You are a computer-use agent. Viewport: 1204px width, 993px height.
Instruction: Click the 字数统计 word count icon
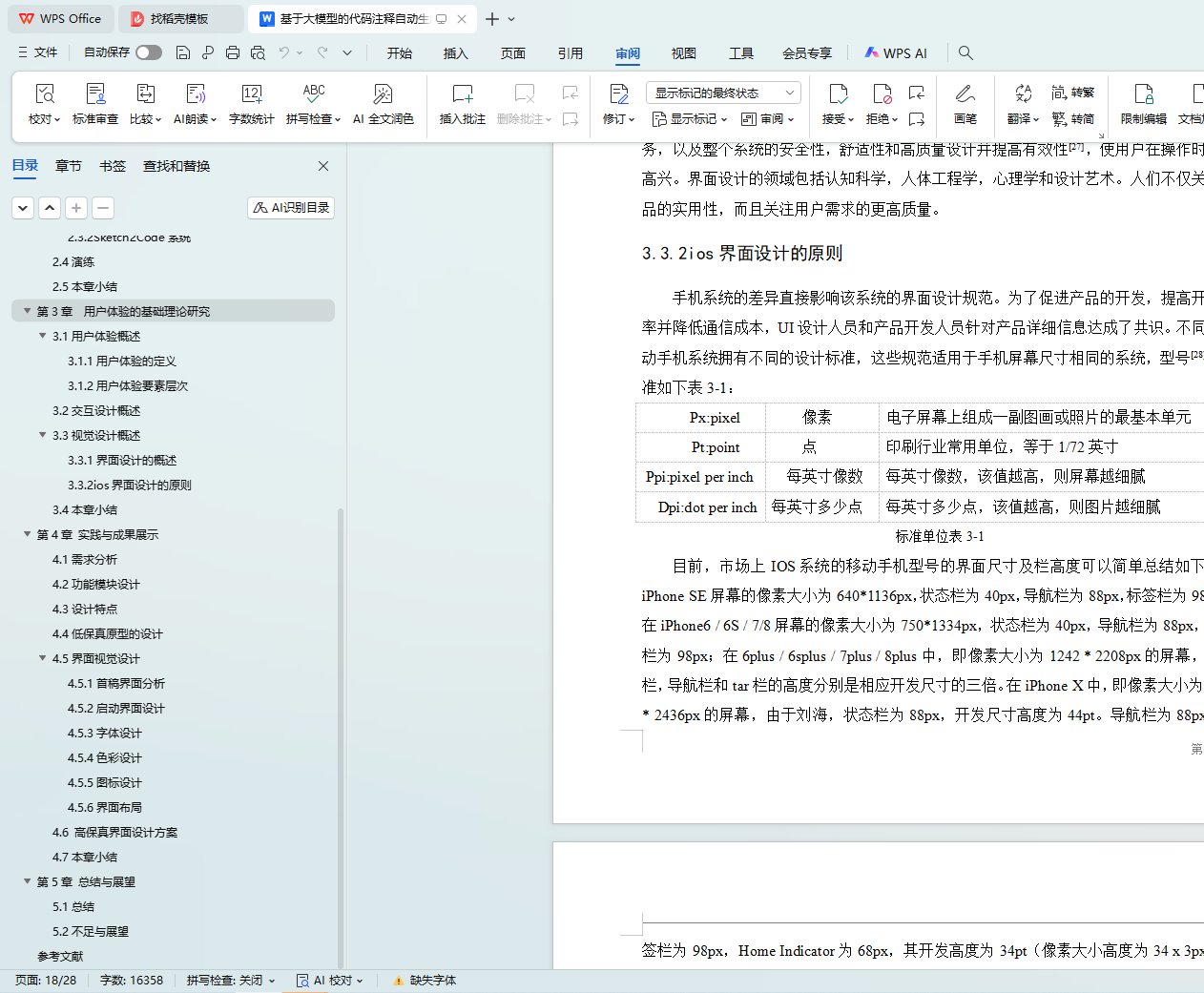point(251,103)
